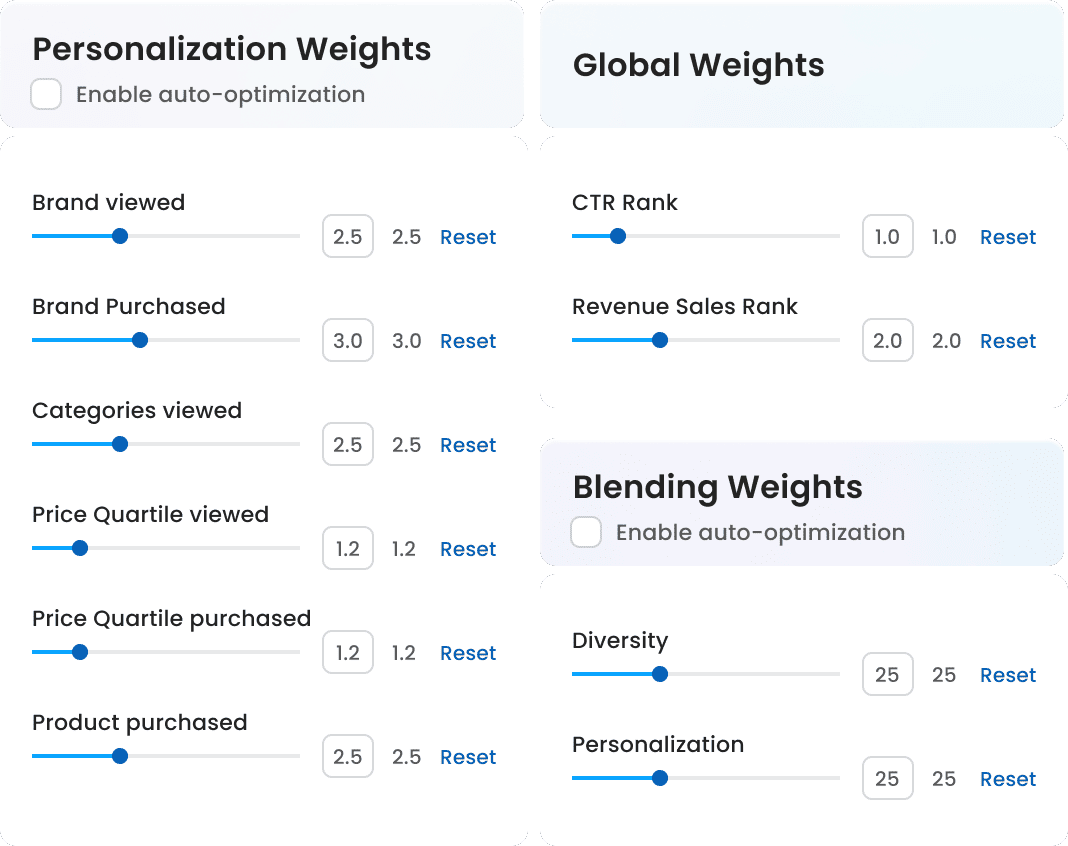
Task: Click the Brand viewed slider handle
Action: [x=120, y=236]
